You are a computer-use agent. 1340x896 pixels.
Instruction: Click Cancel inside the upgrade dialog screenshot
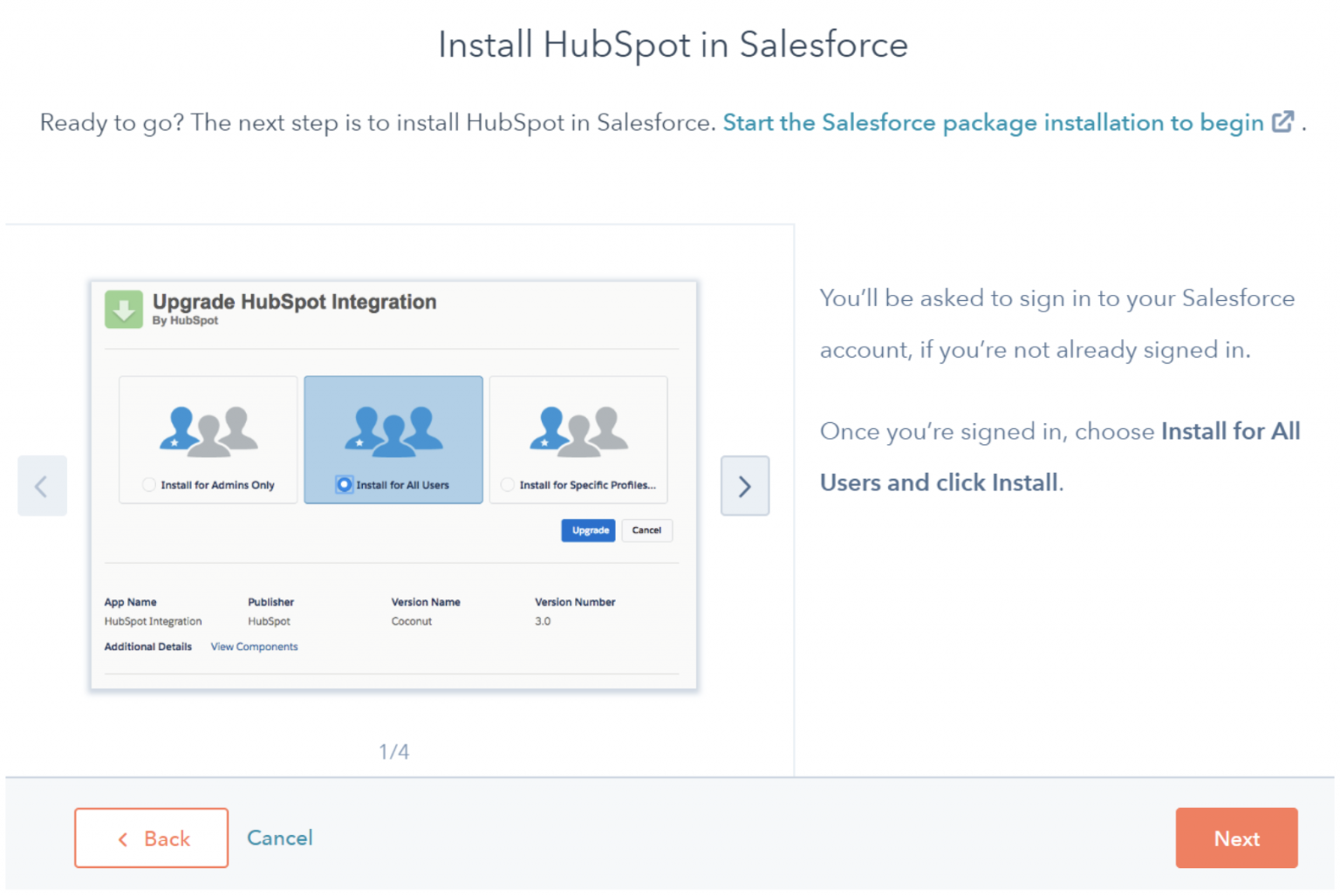point(646,530)
